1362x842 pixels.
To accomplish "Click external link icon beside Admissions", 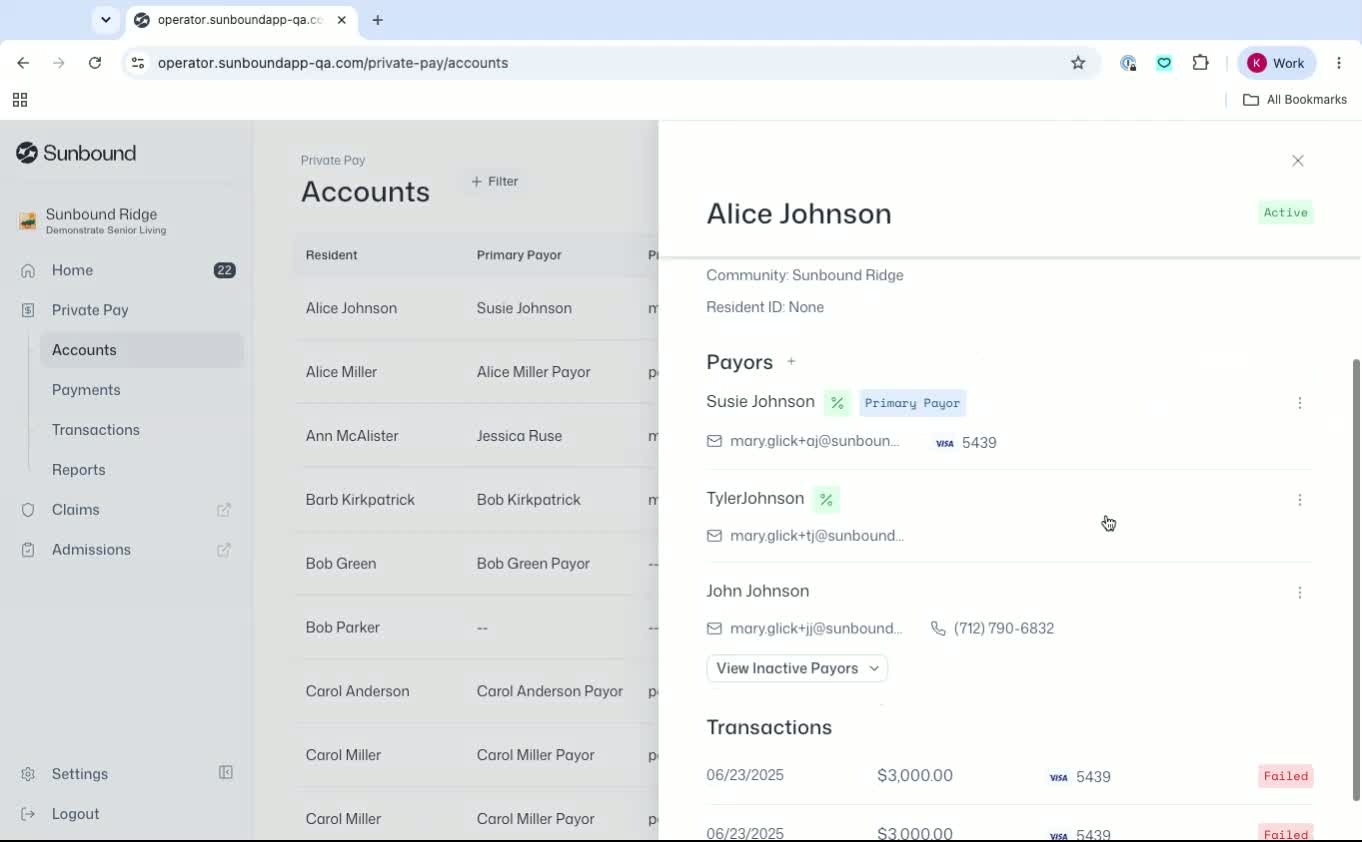I will click(x=224, y=550).
